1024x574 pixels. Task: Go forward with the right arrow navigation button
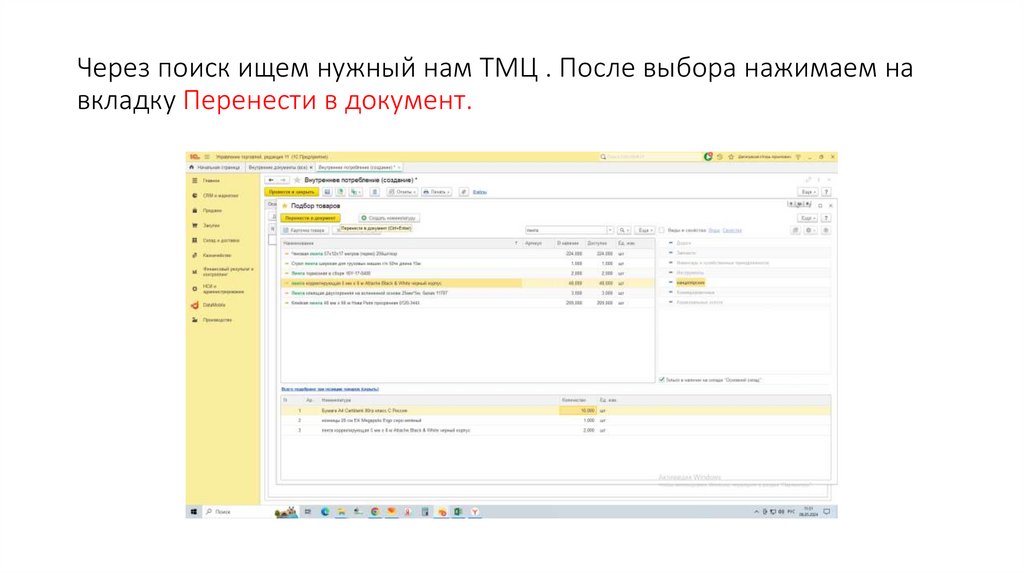tap(283, 180)
